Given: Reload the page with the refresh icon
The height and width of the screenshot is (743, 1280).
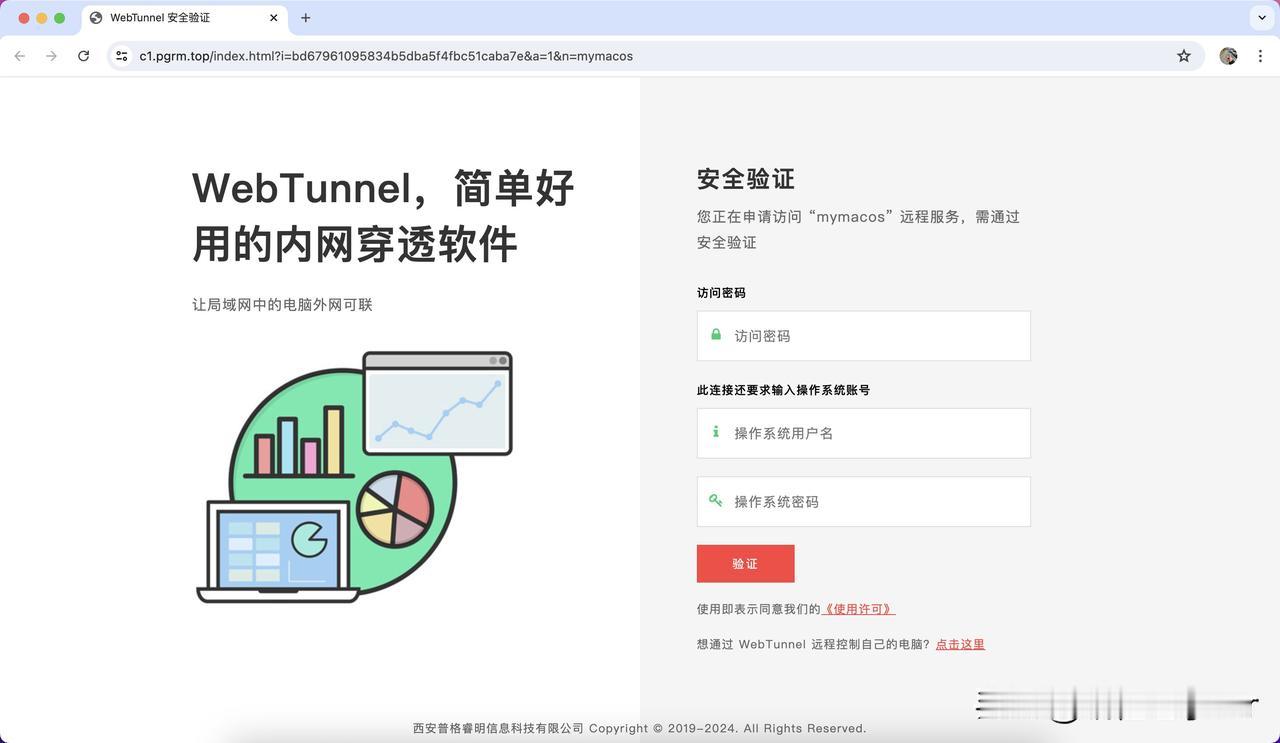Looking at the screenshot, I should click(x=84, y=56).
